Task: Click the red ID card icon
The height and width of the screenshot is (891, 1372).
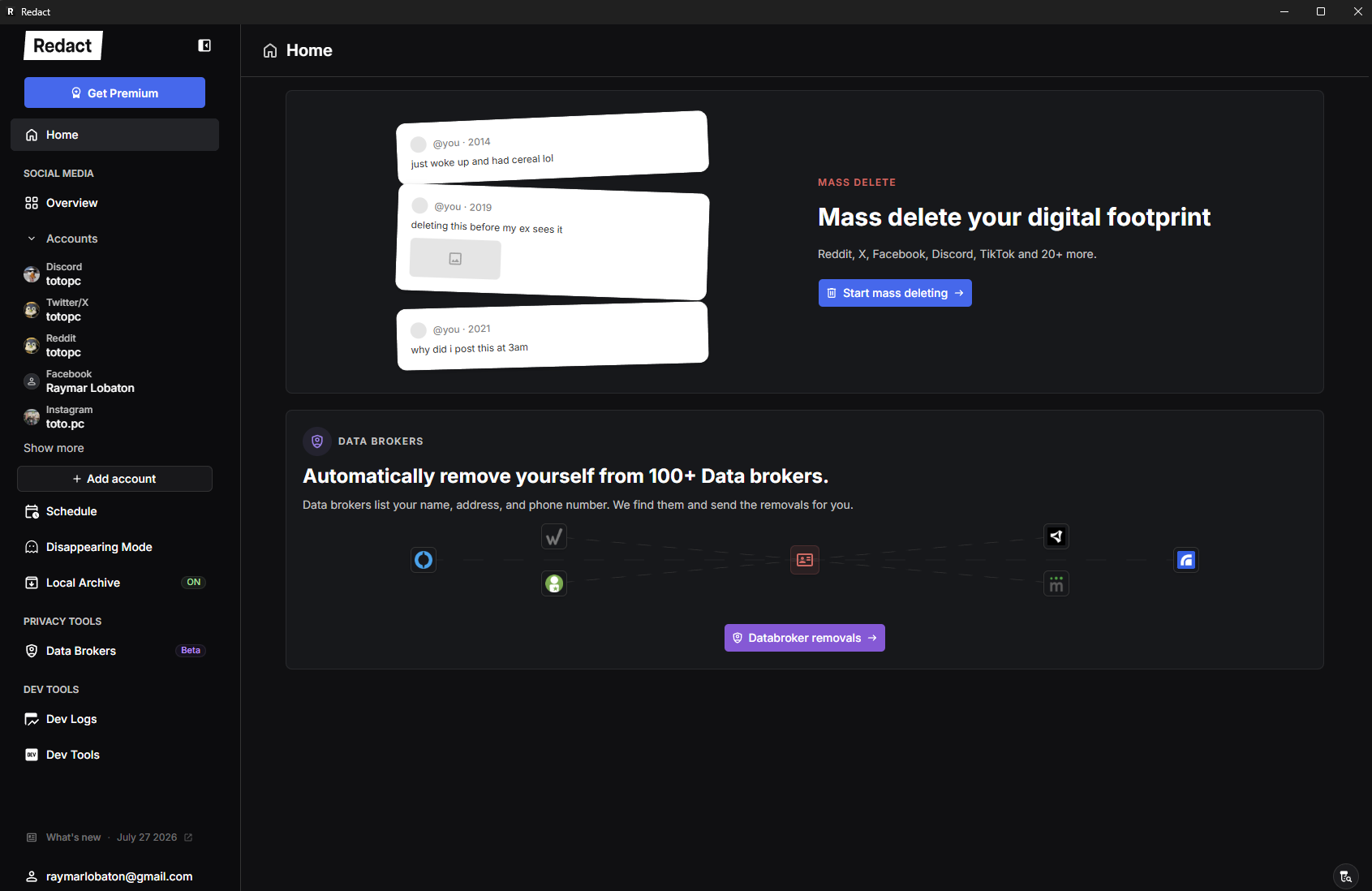Action: (x=805, y=560)
